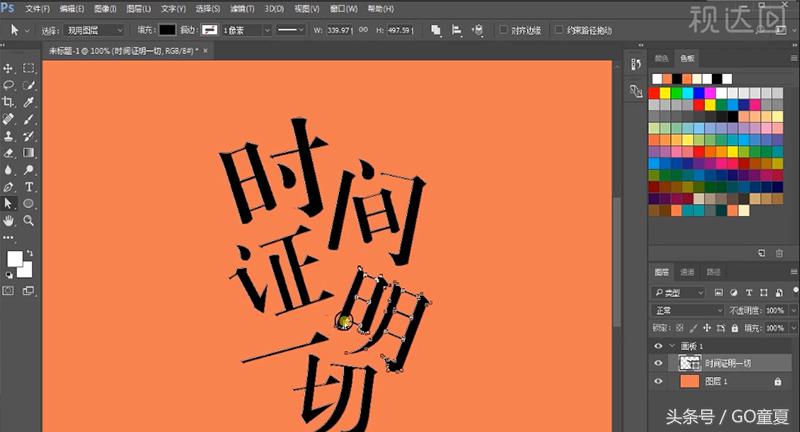Reset default foreground and background colors
This screenshot has height=432, width=800.
click(9, 275)
